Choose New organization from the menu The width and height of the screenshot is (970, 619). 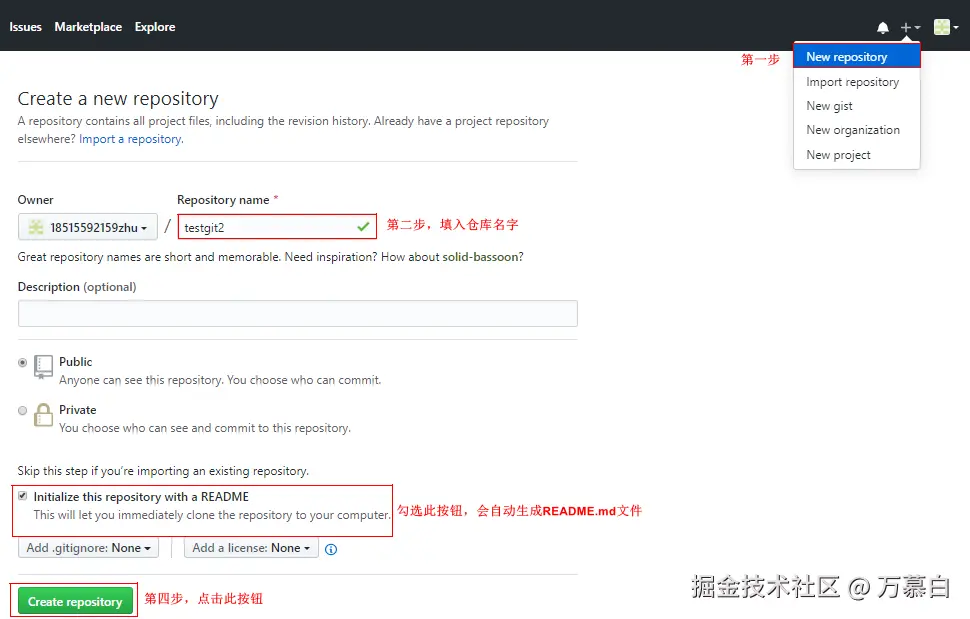click(857, 130)
